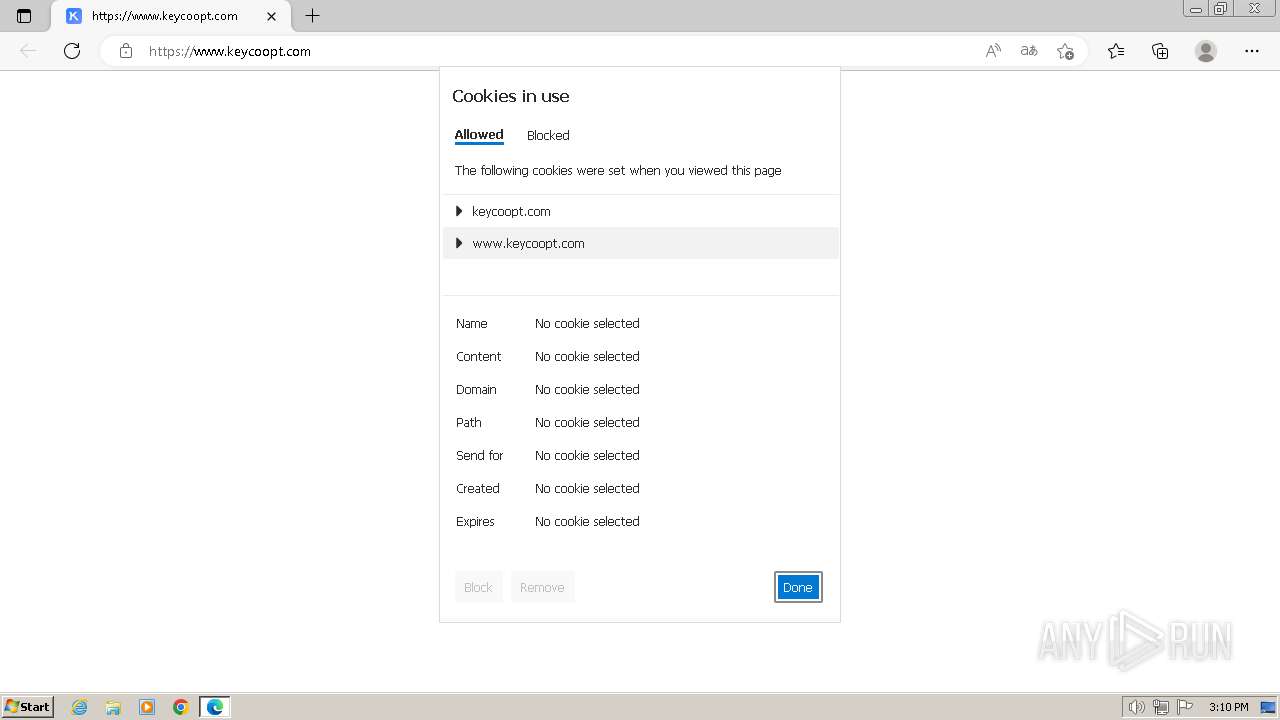Launch Google Chrome from taskbar

181,707
